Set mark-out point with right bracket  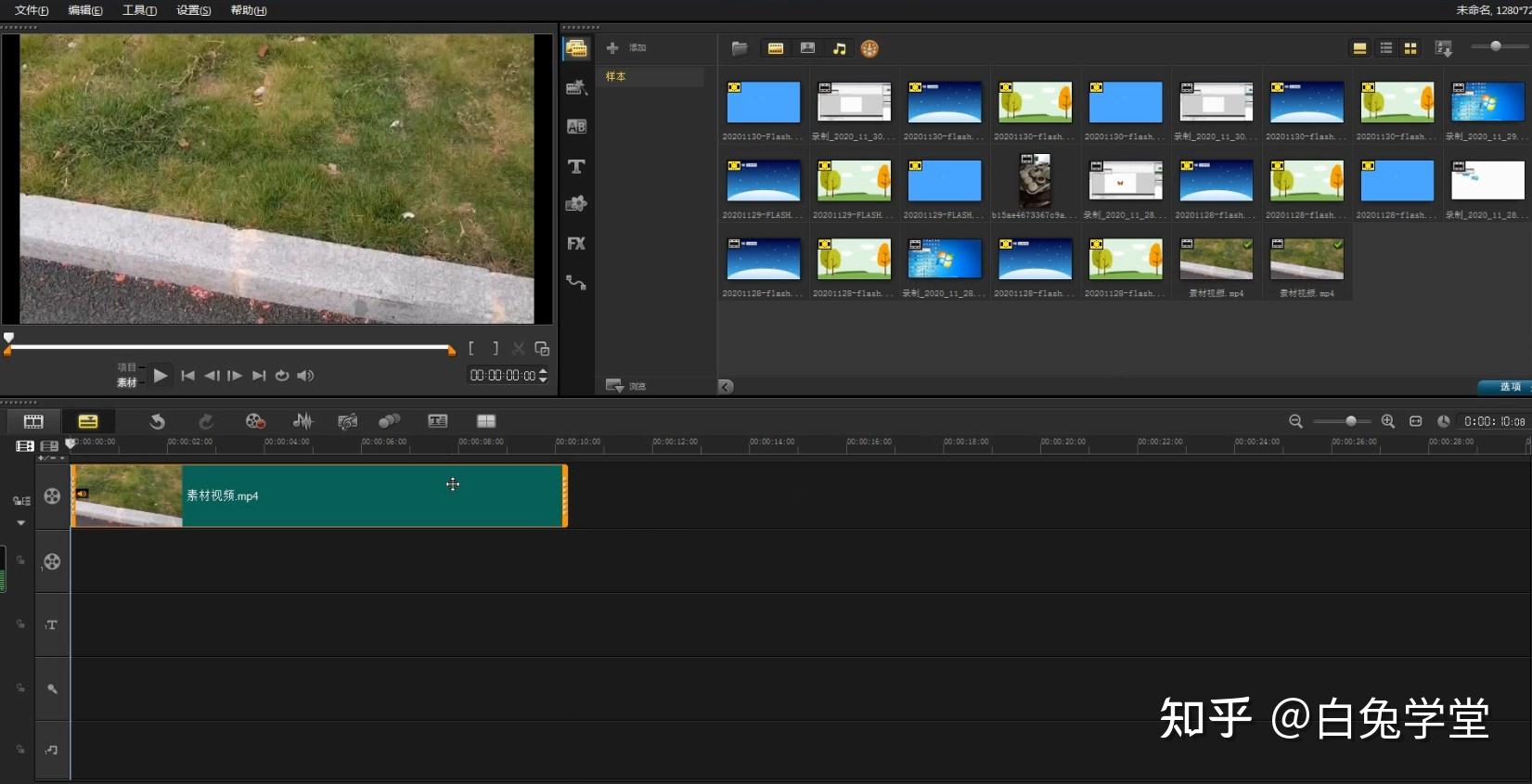coord(496,348)
